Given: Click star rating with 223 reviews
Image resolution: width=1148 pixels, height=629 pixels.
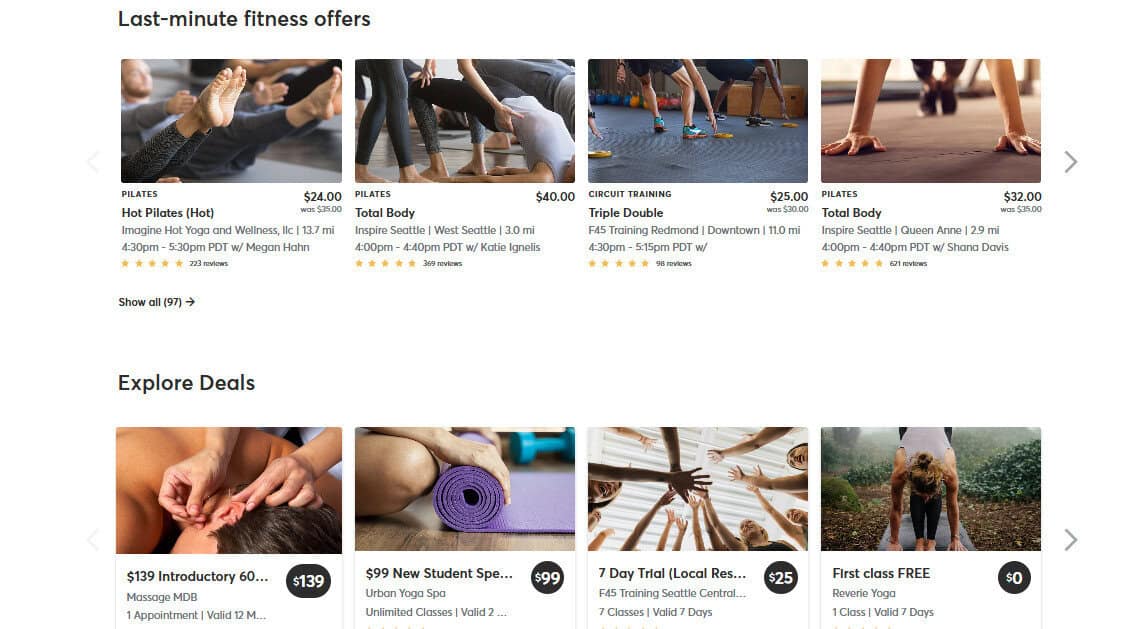Looking at the screenshot, I should tap(174, 264).
